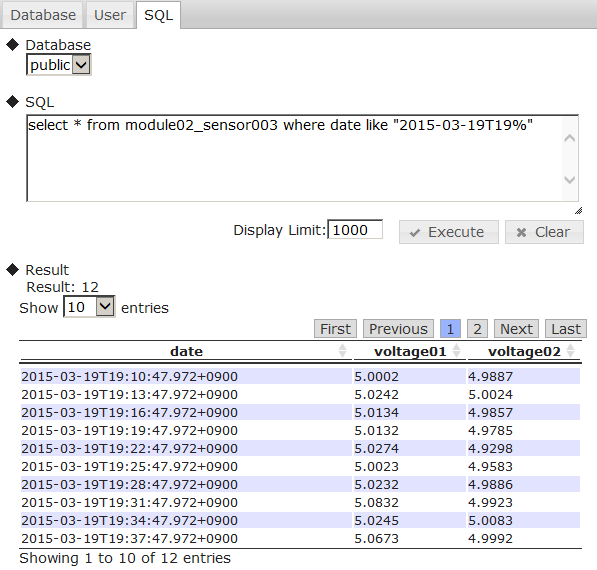The width and height of the screenshot is (597, 570).
Task: Go to the Last results page
Action: coord(566,329)
